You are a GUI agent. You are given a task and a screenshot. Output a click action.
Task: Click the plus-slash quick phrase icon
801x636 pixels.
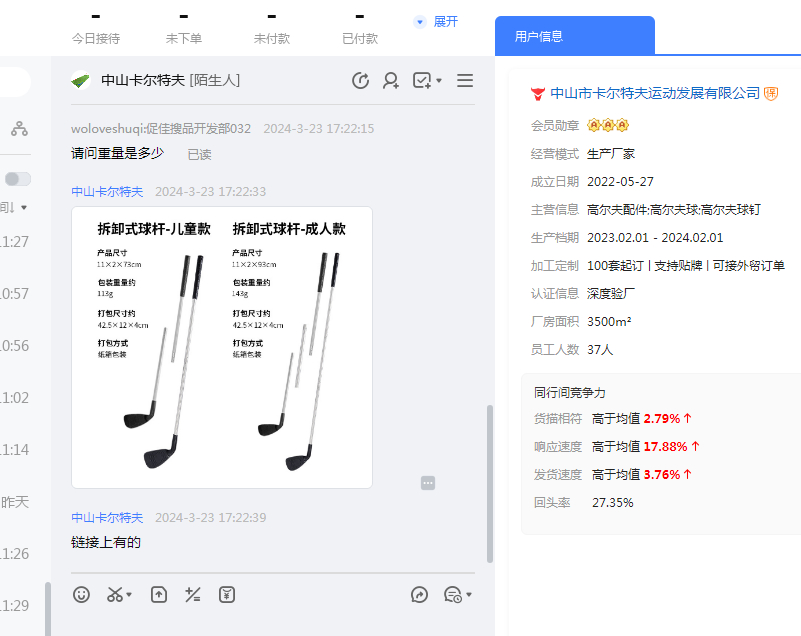[193, 595]
